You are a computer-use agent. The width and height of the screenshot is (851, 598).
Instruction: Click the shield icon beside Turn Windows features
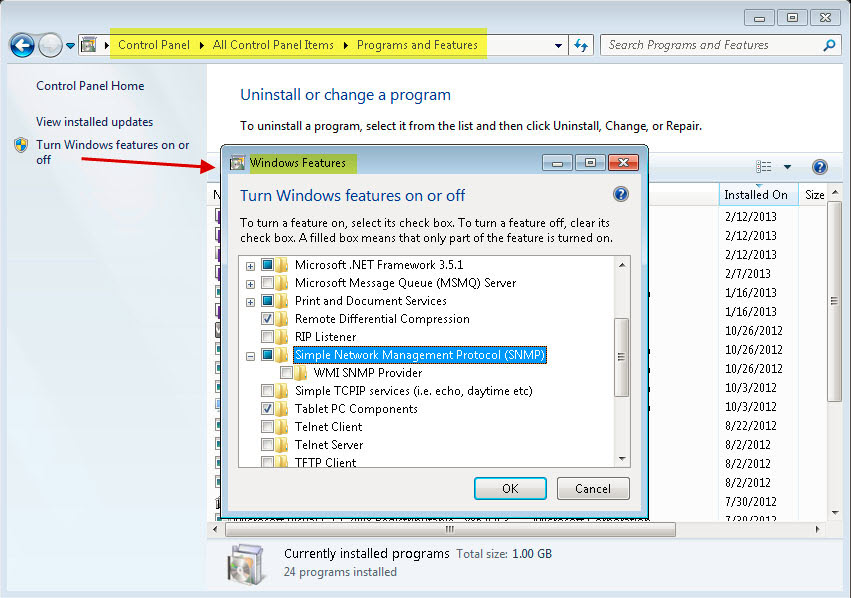(x=21, y=145)
